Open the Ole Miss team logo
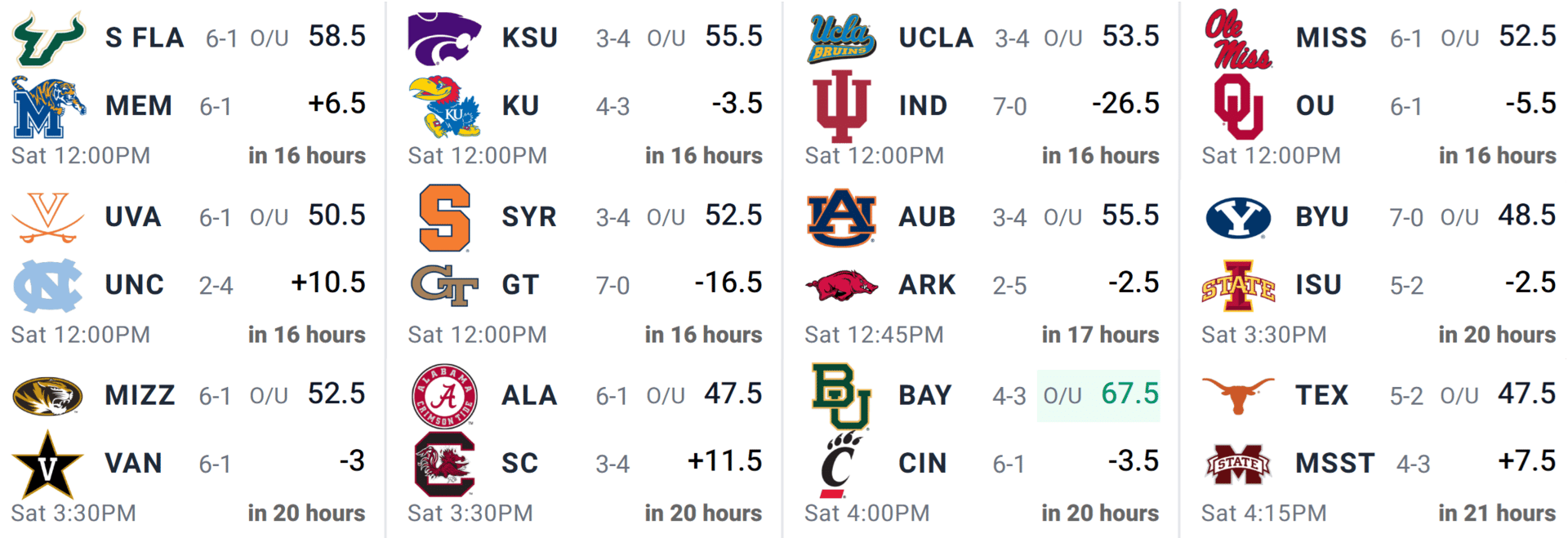1568x538 pixels. tap(1238, 38)
